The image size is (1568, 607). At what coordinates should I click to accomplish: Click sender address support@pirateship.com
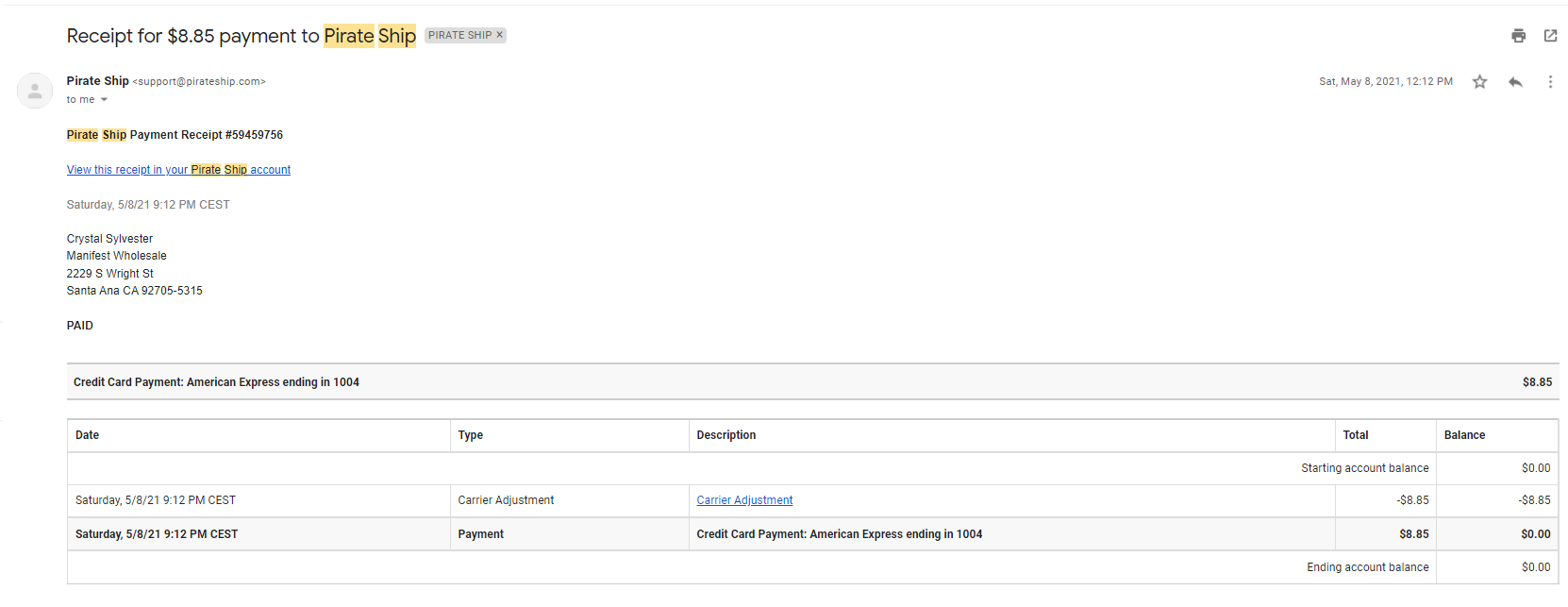pyautogui.click(x=199, y=82)
